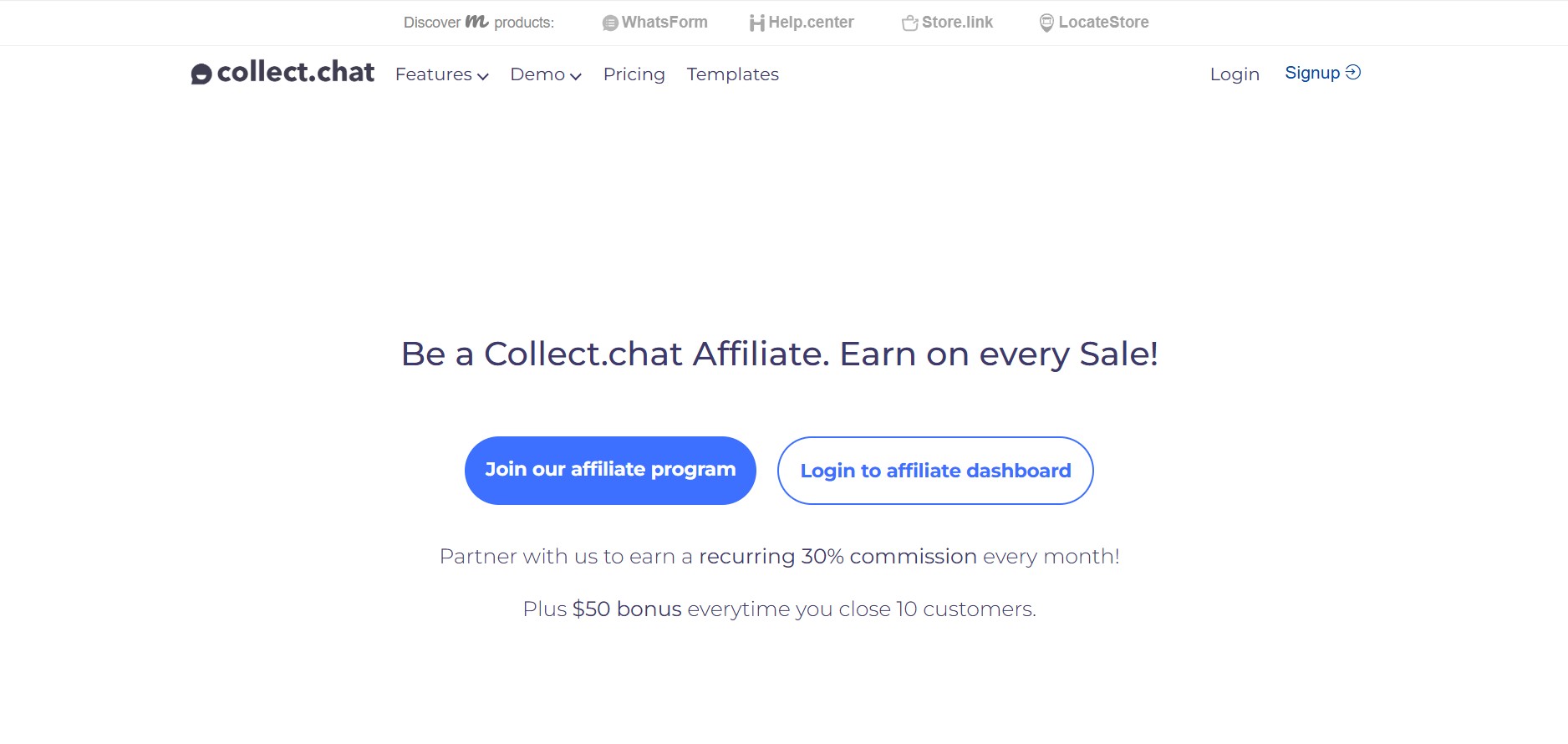Click 'Join our affiliate program' button
This screenshot has height=744, width=1568.
(609, 470)
